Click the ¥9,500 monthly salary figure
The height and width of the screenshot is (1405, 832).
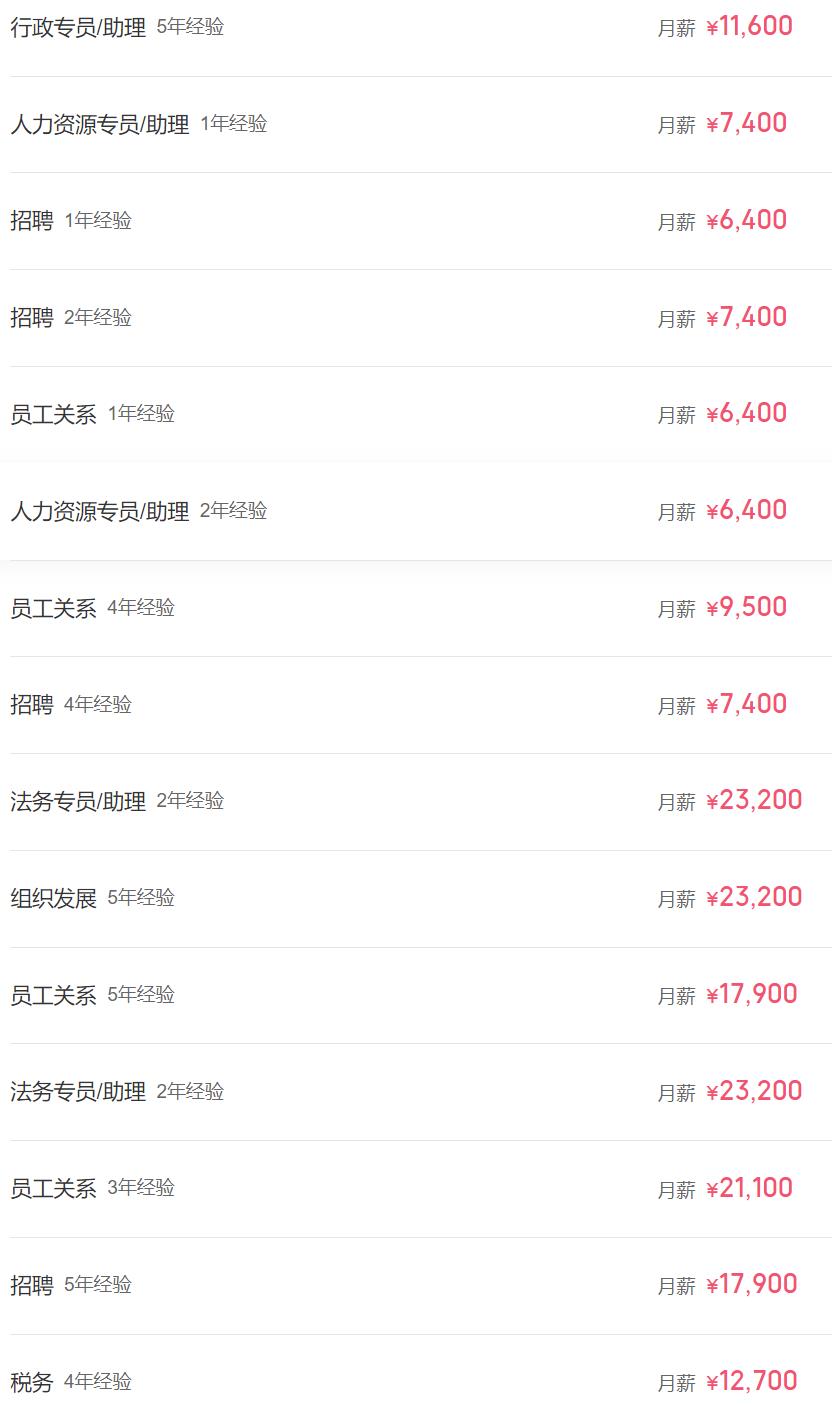pyautogui.click(x=746, y=607)
